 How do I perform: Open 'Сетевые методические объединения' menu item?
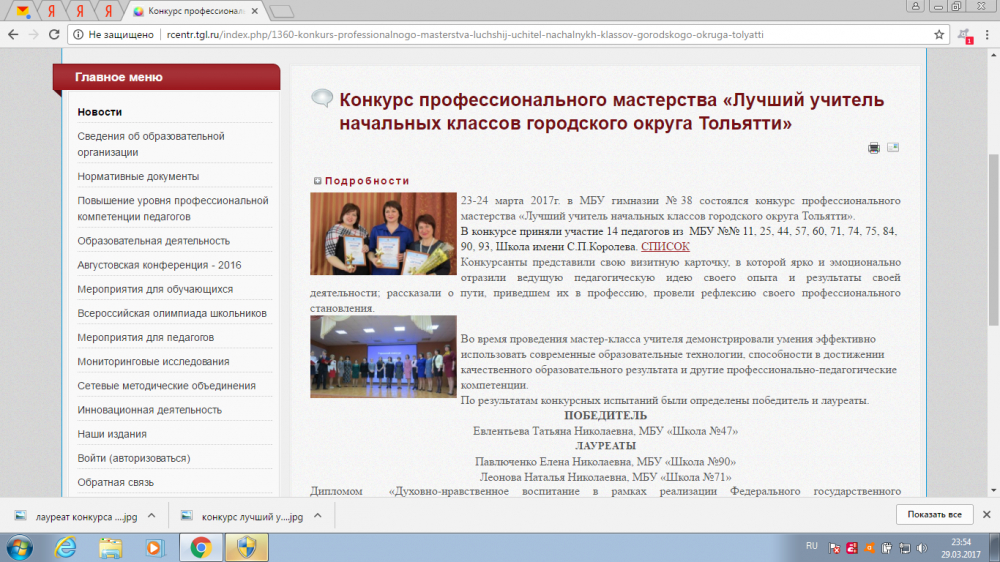[x=166, y=385]
